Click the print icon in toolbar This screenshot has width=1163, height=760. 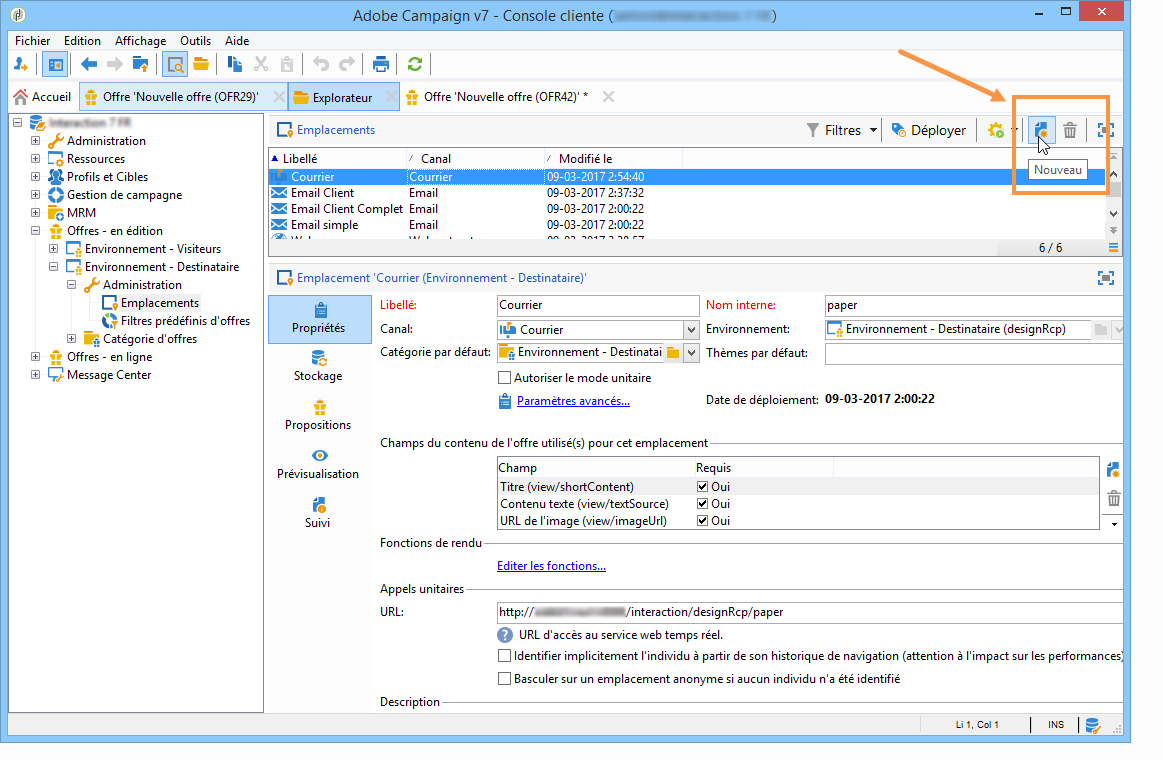(x=380, y=65)
